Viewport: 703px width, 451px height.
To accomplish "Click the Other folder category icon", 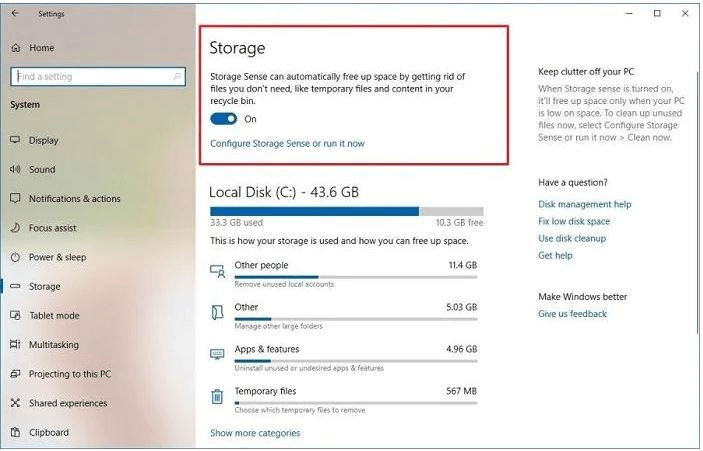I will point(217,312).
